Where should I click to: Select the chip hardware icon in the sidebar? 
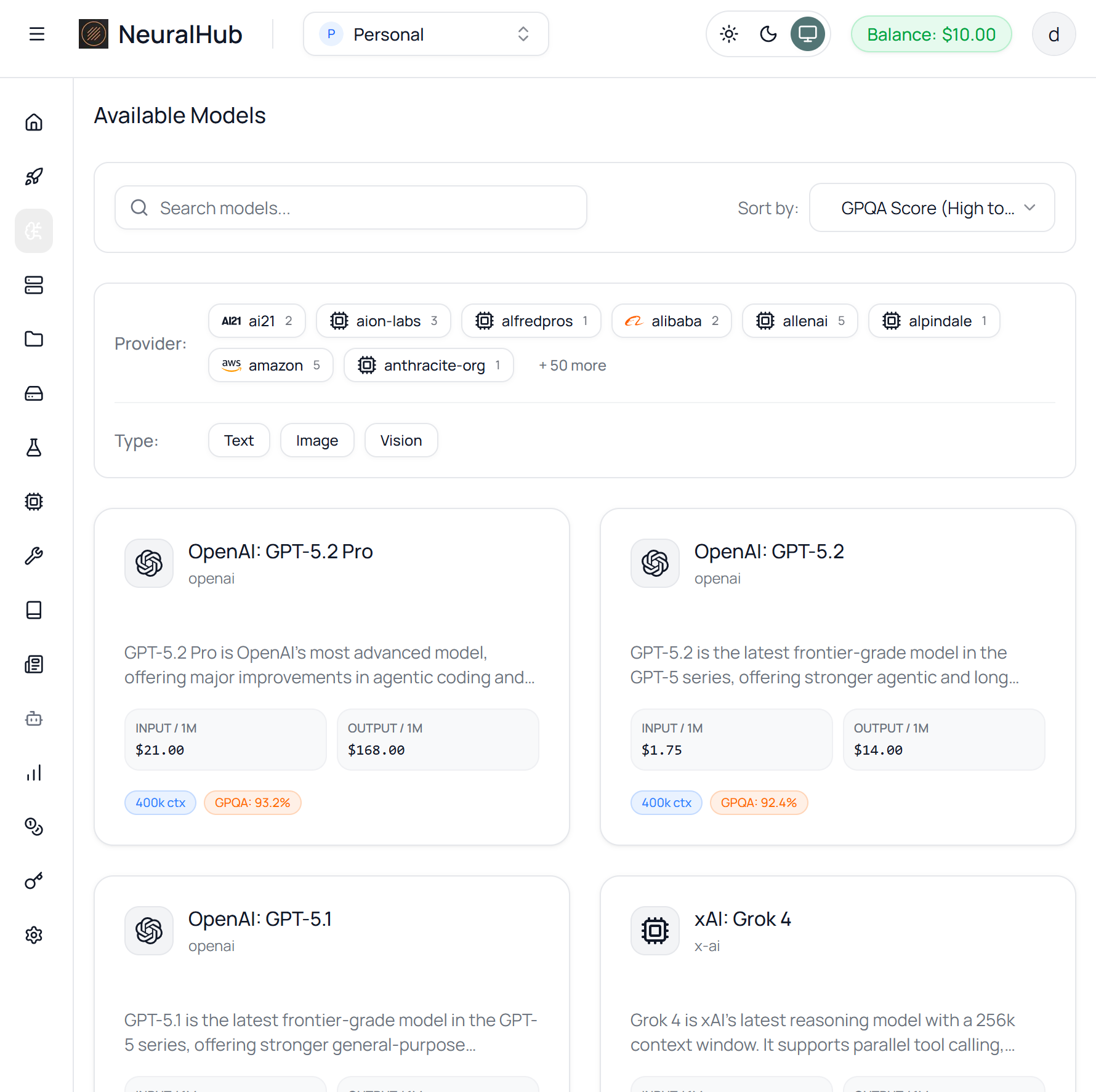pos(34,501)
